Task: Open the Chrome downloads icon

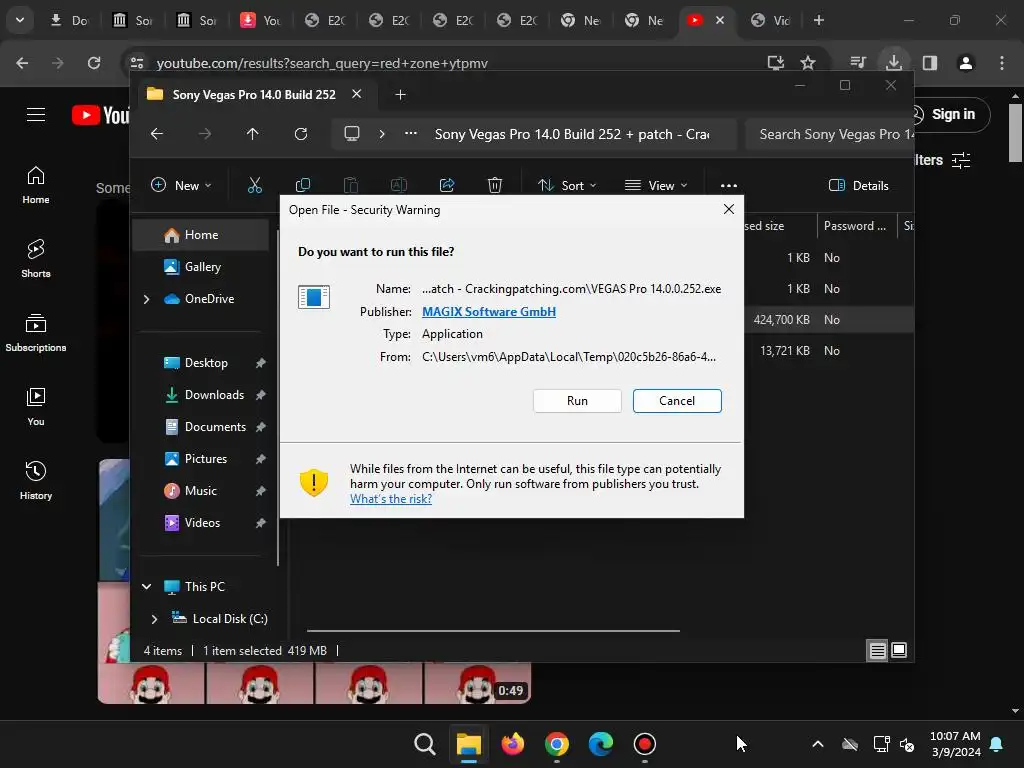Action: click(893, 63)
